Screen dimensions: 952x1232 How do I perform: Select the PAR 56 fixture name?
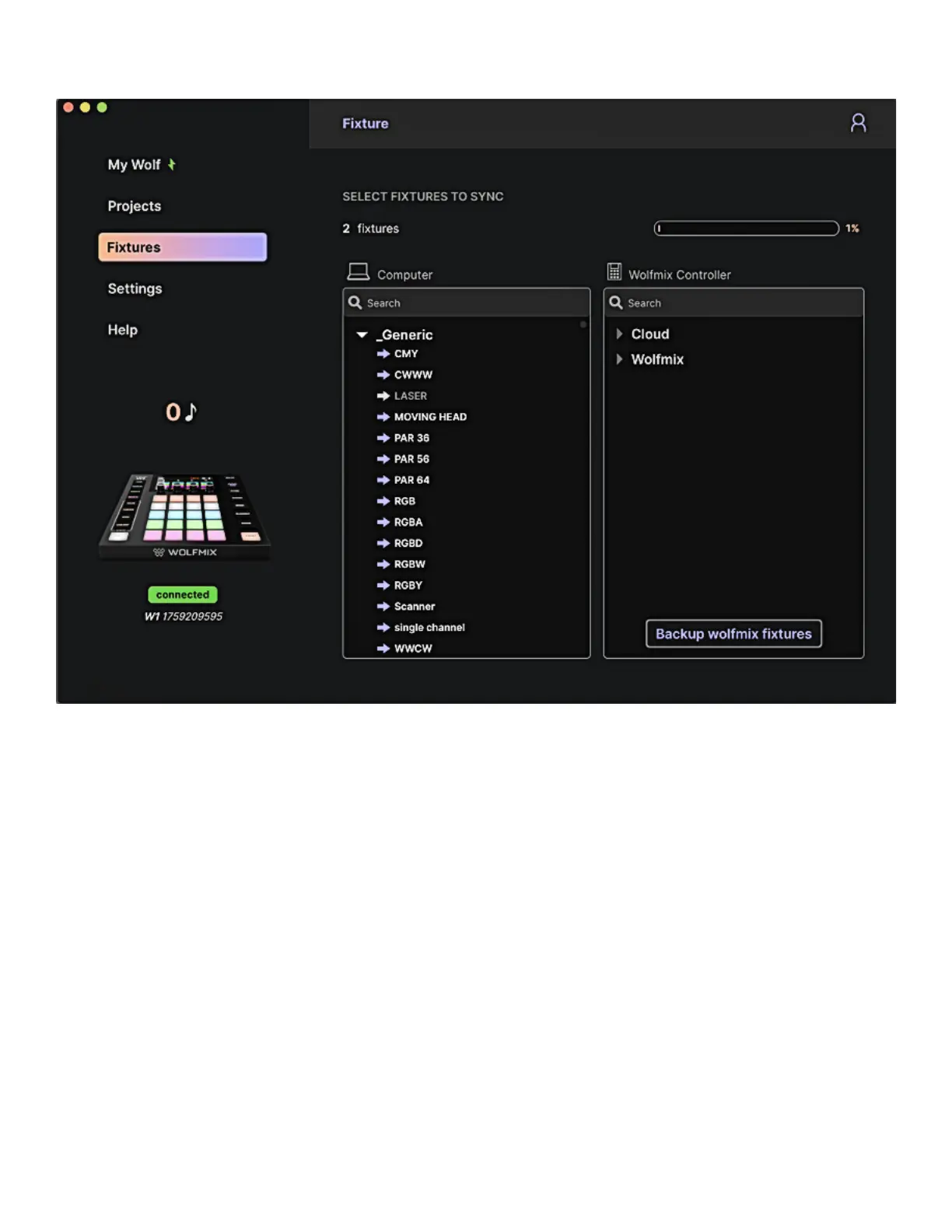(x=411, y=459)
